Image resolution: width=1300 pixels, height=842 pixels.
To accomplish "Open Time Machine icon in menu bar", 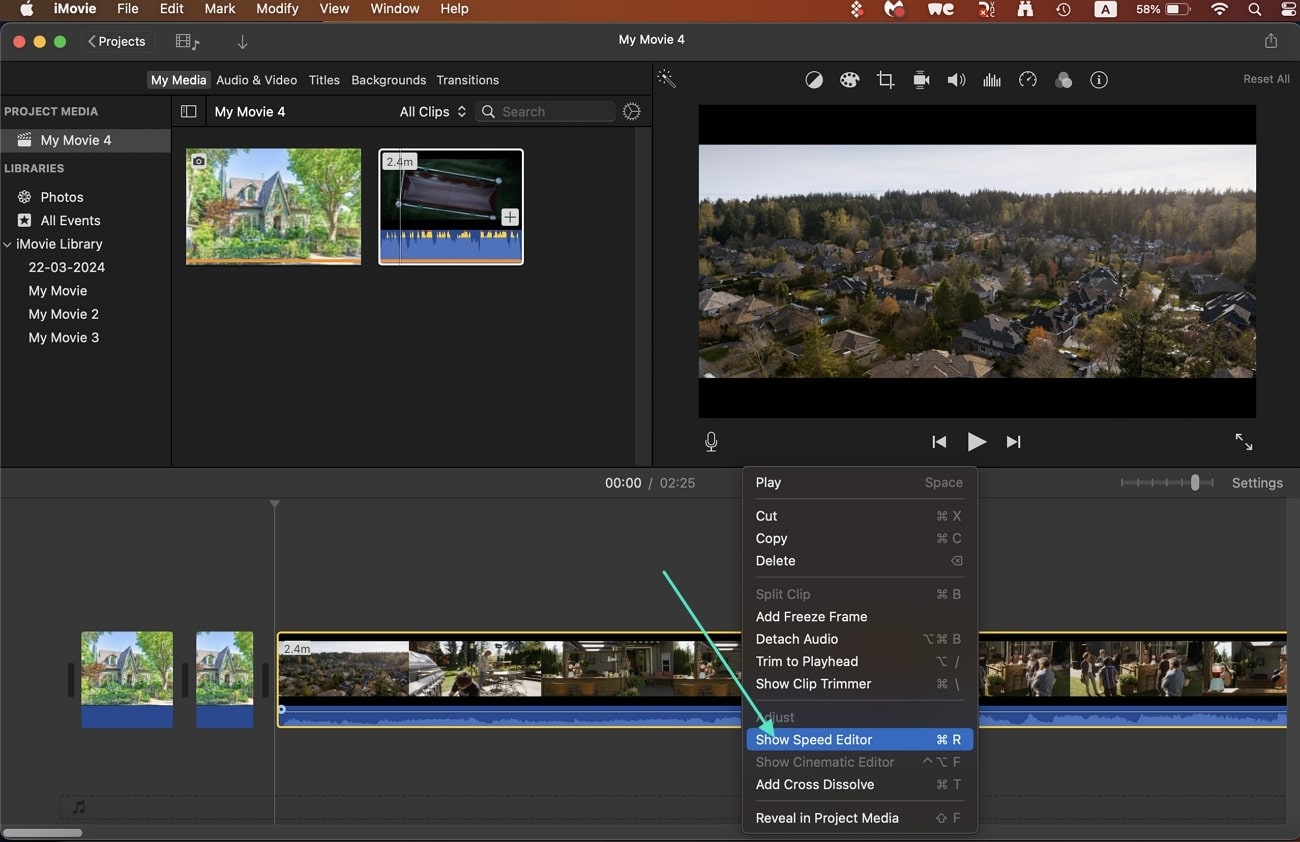I will click(1063, 9).
